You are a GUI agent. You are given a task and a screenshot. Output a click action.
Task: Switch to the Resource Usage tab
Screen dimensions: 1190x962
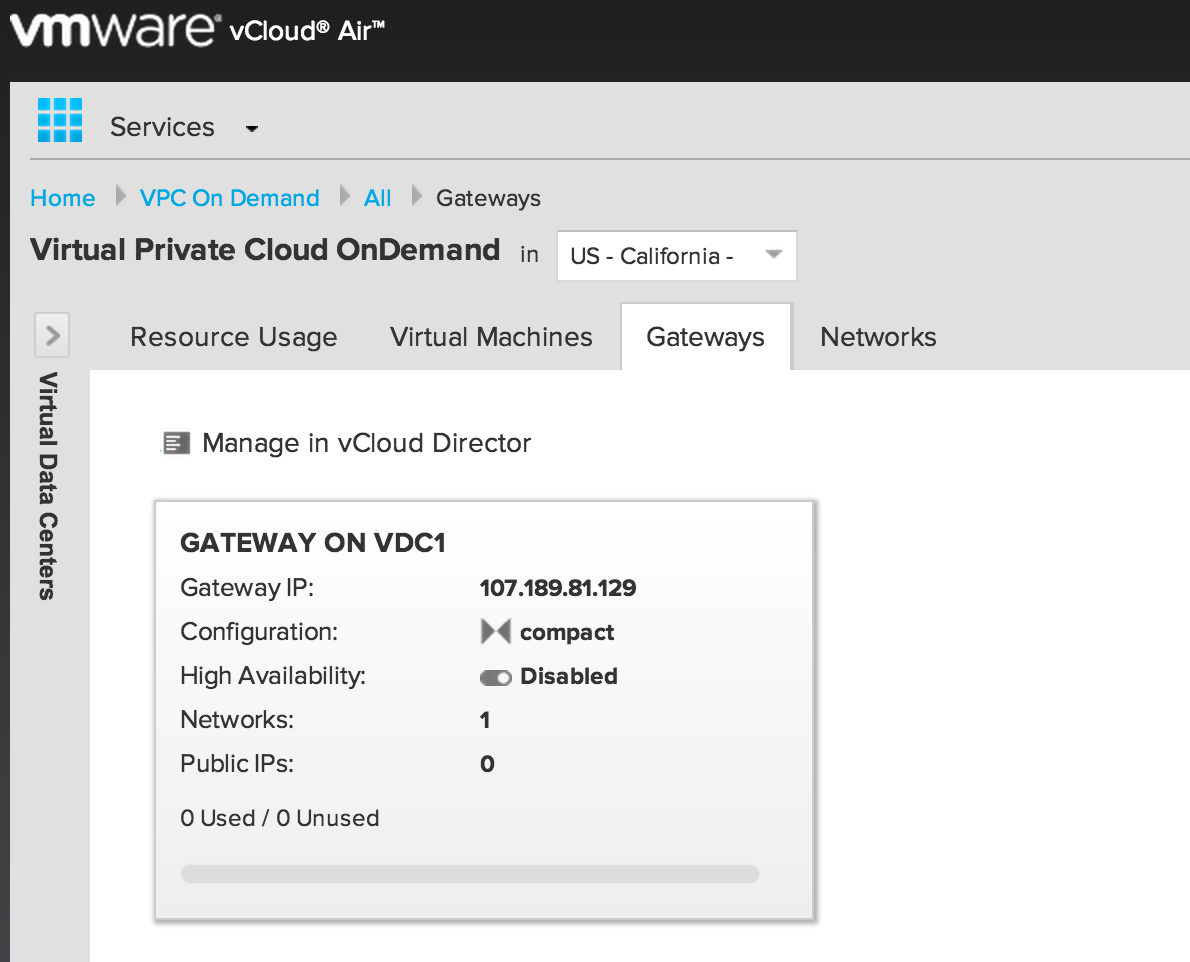[233, 337]
